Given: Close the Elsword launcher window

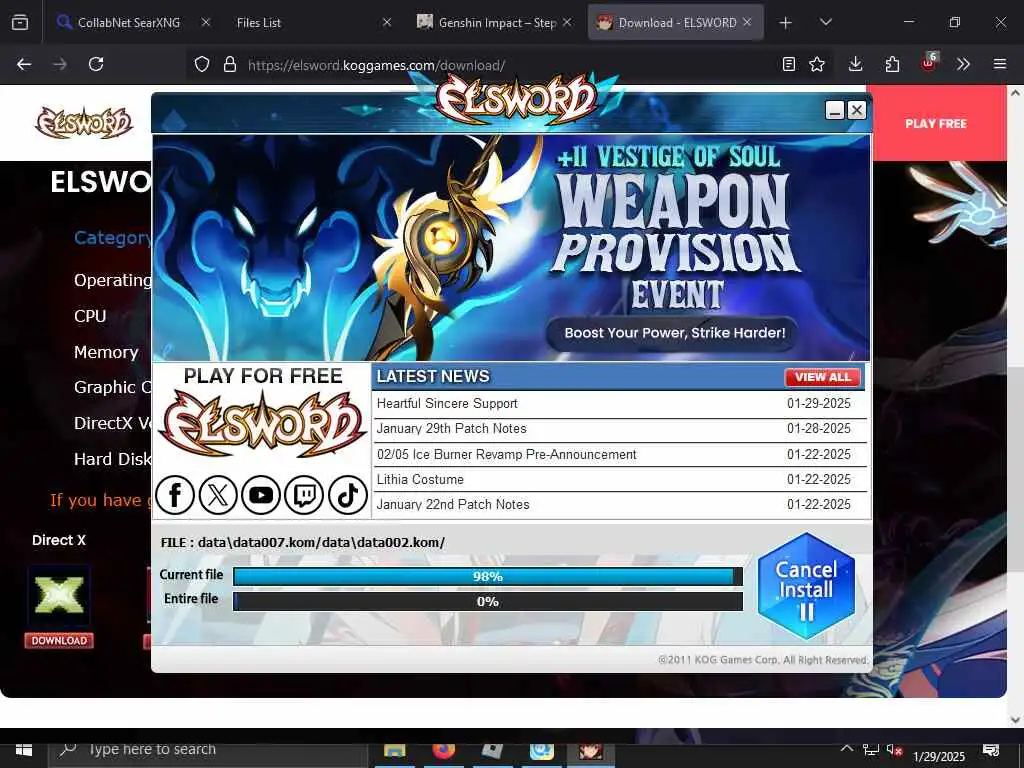Looking at the screenshot, I should tap(857, 110).
